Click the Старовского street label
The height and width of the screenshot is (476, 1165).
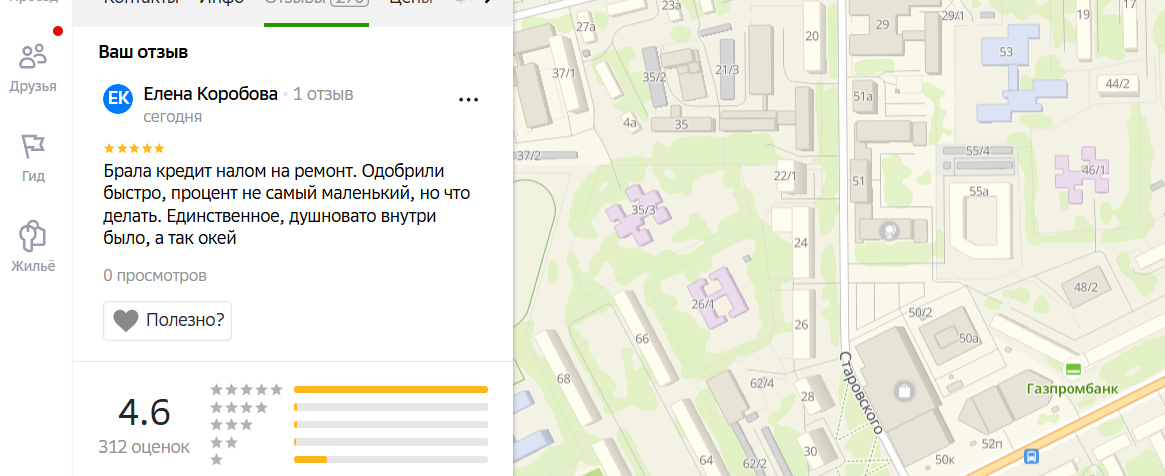tap(861, 392)
